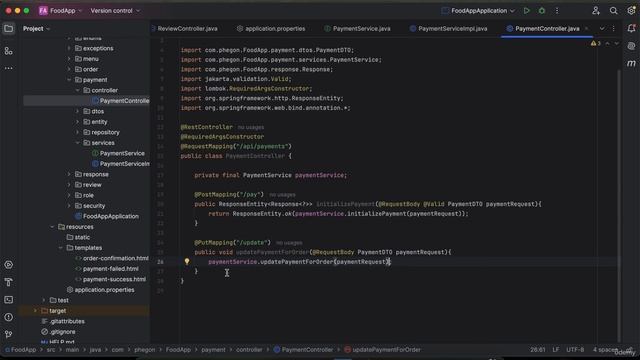
Task: Click the UTF-8 encoding indicator
Action: click(575, 350)
